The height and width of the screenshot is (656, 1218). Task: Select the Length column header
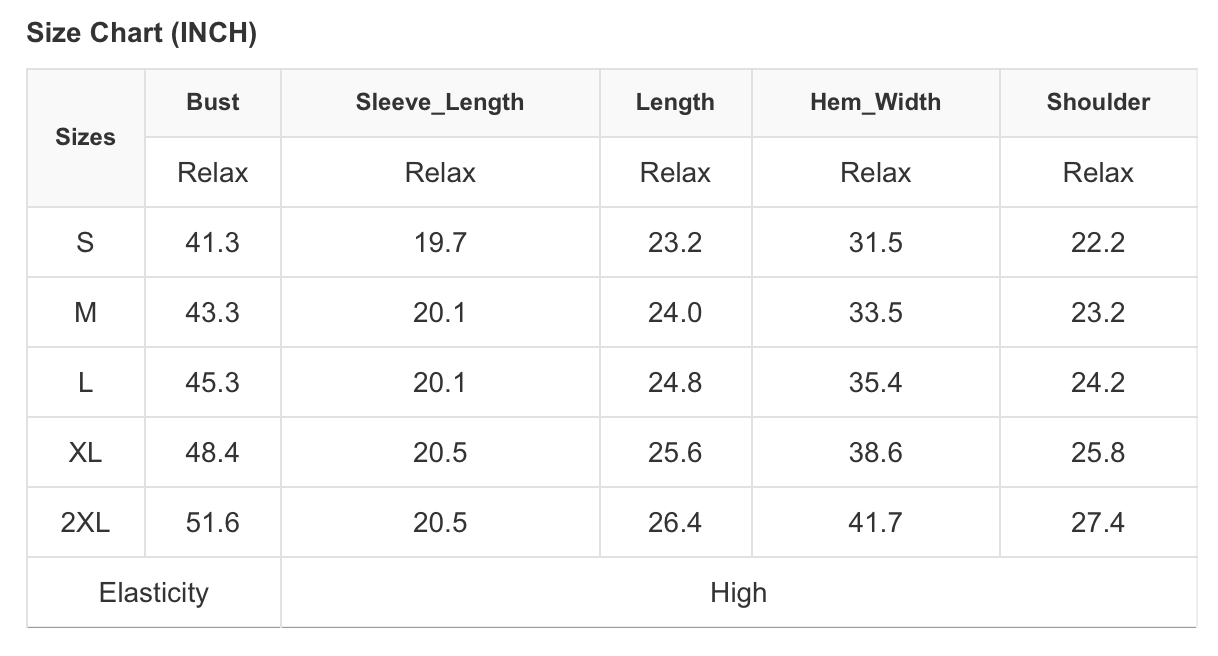[675, 102]
